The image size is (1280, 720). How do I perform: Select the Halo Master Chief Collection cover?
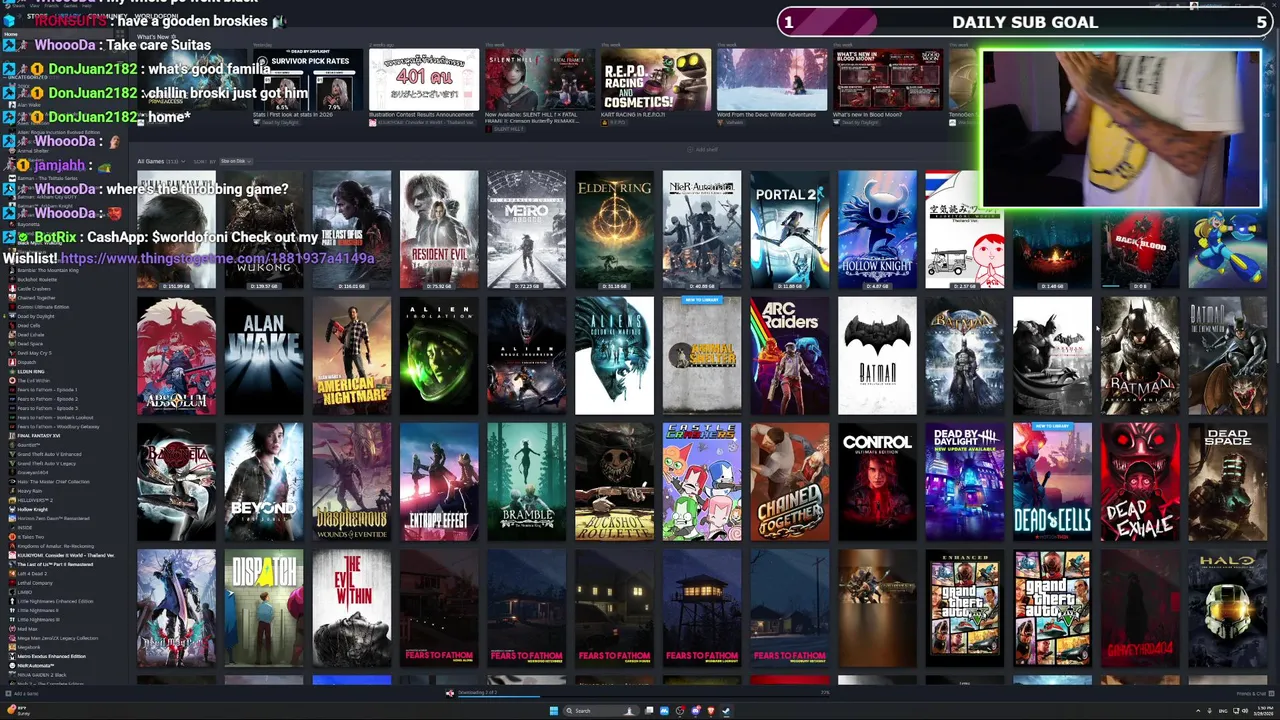1227,608
